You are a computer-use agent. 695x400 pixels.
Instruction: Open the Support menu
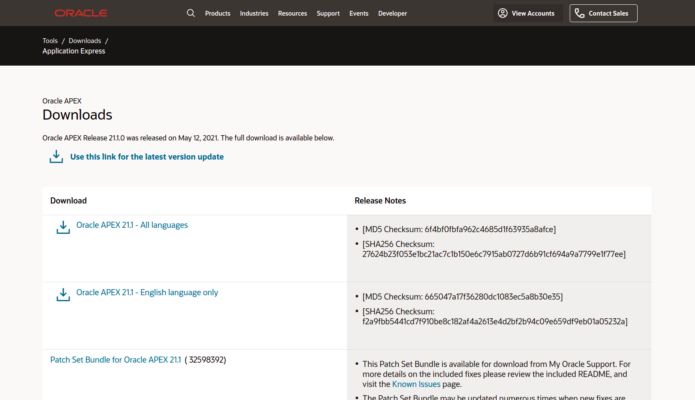[x=328, y=13]
